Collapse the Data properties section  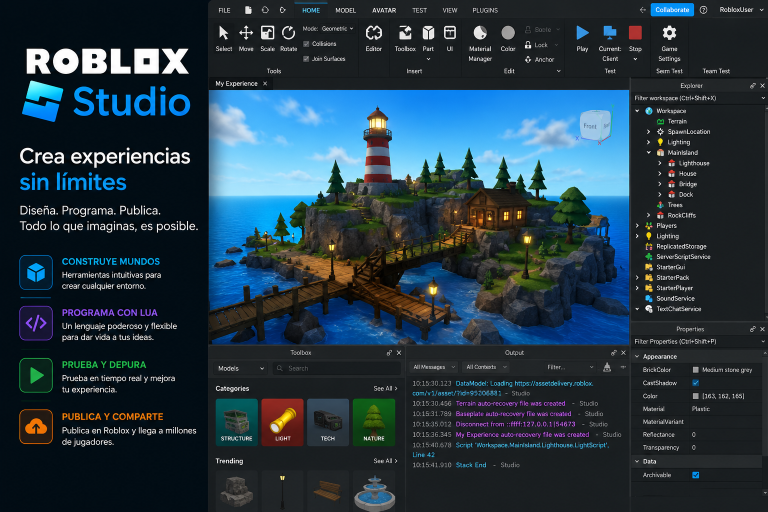click(637, 462)
